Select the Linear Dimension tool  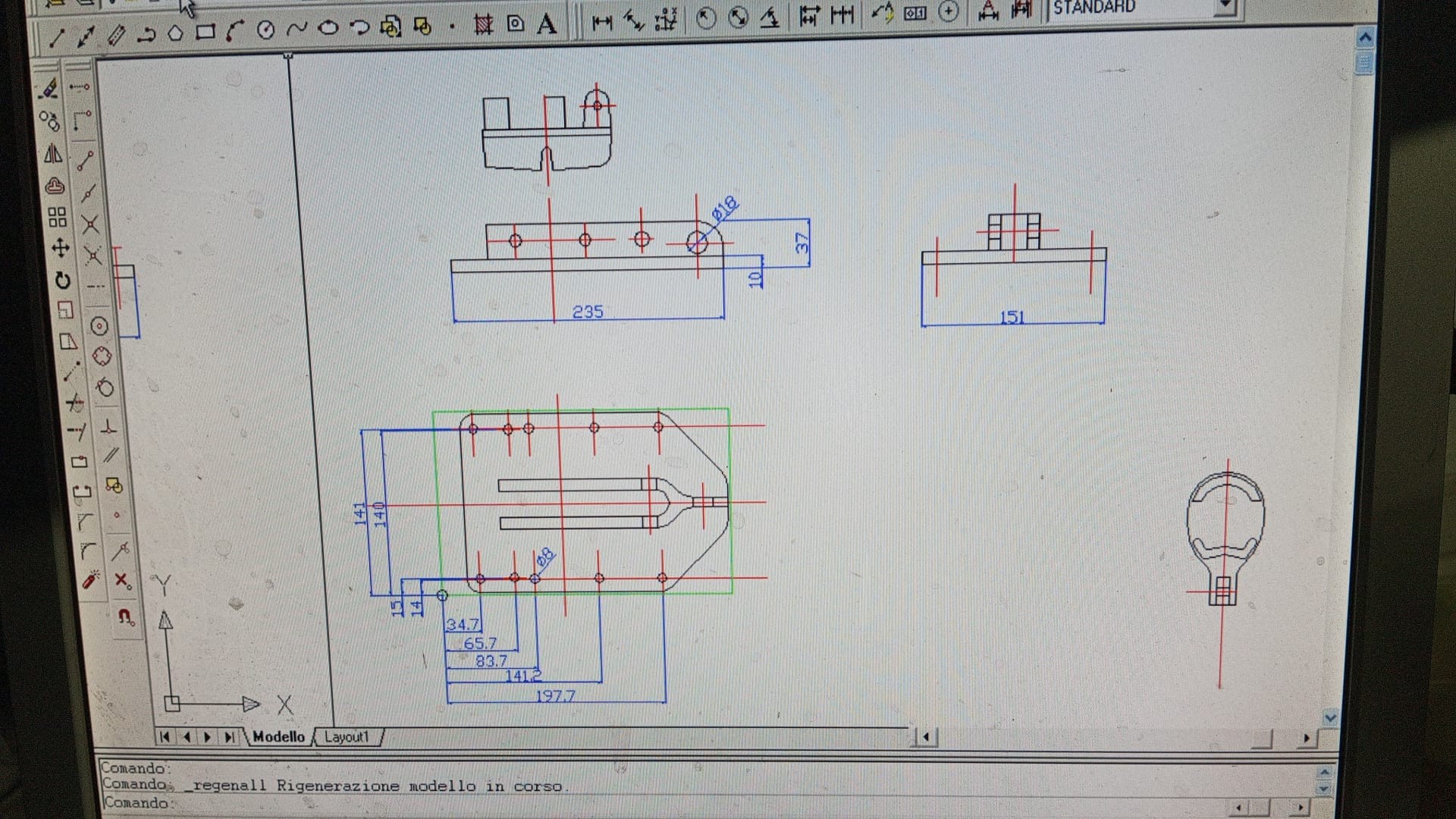pos(602,23)
